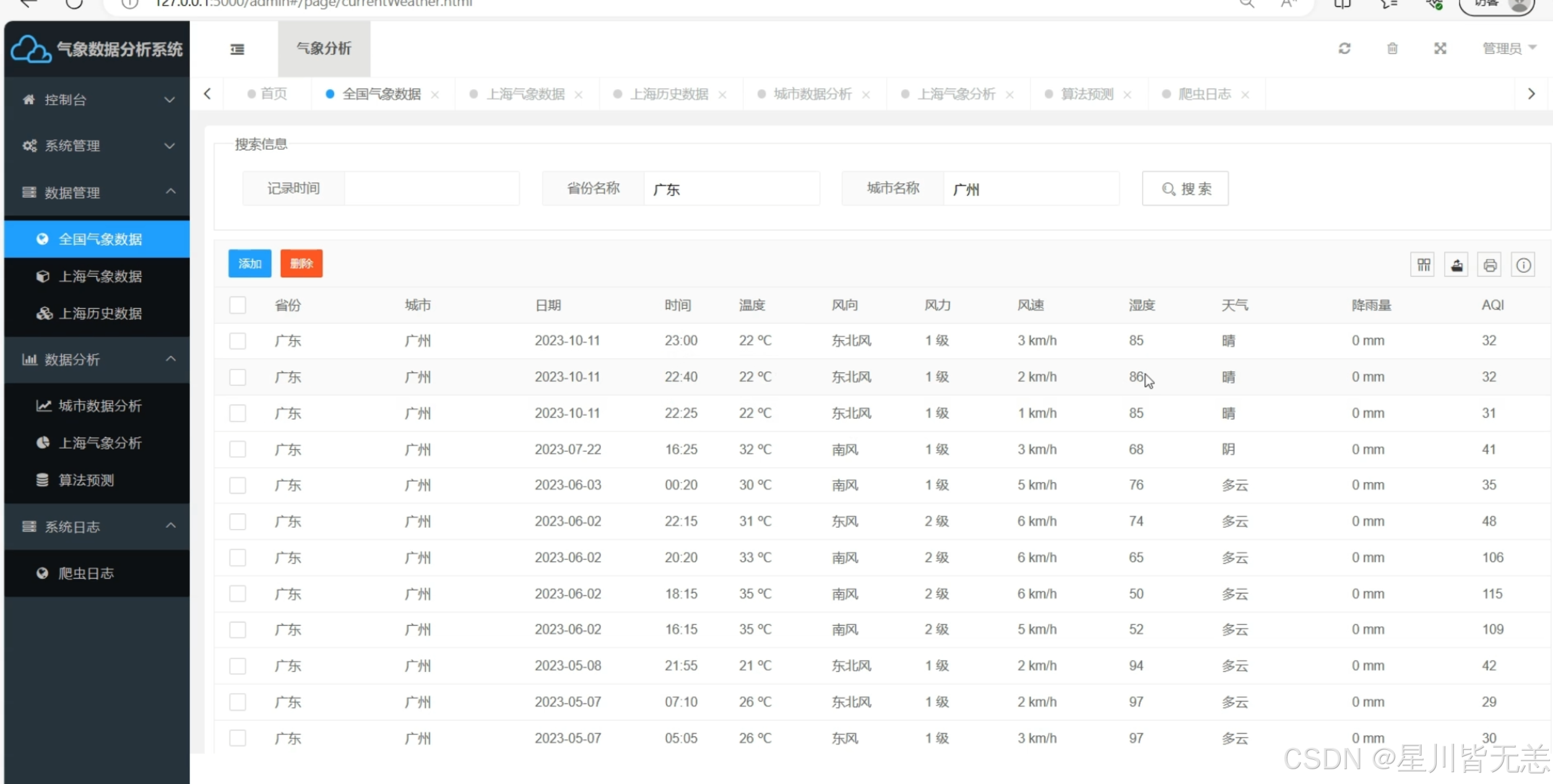Click the table info circle icon

[1523, 265]
